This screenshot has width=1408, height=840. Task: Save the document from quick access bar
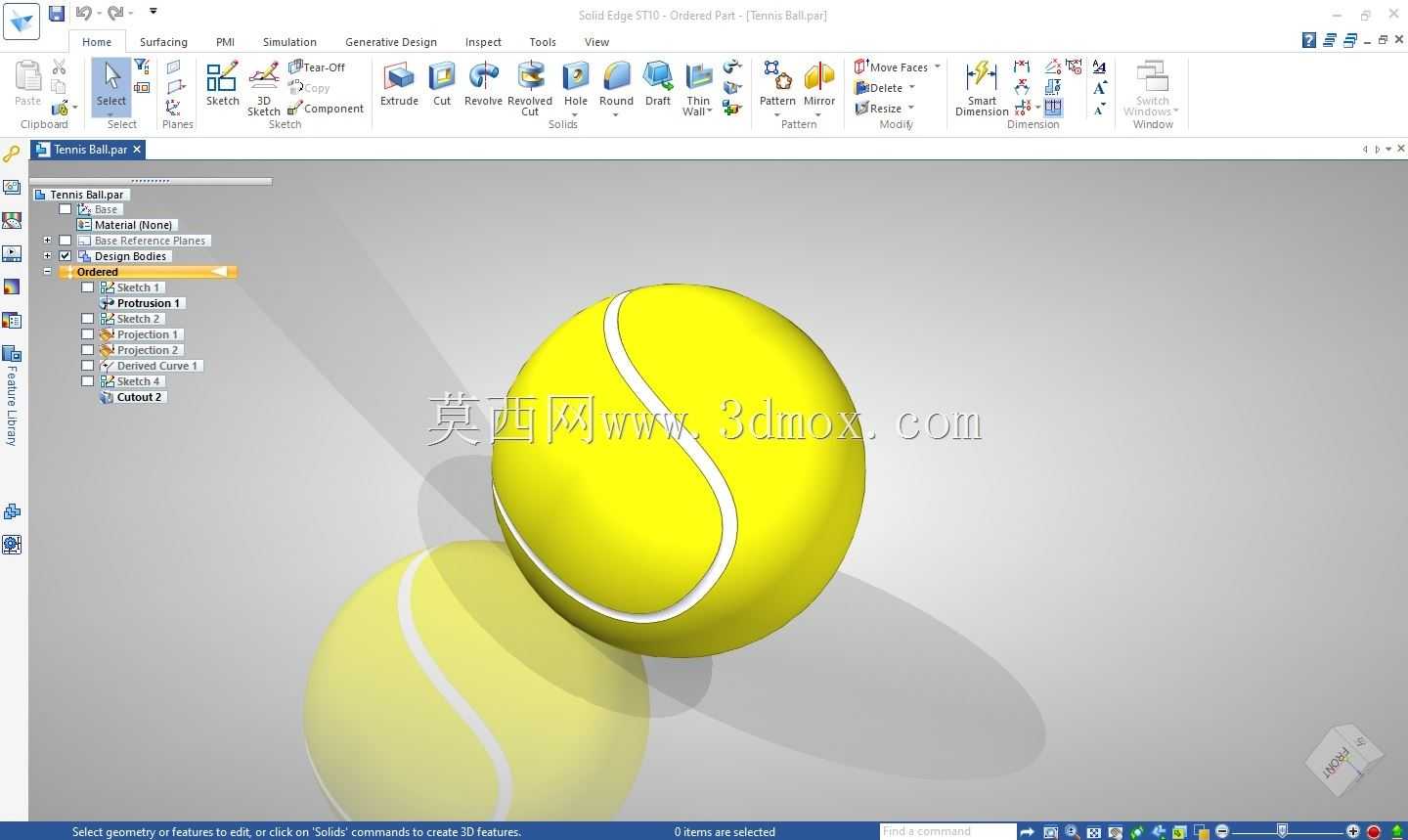pyautogui.click(x=57, y=13)
